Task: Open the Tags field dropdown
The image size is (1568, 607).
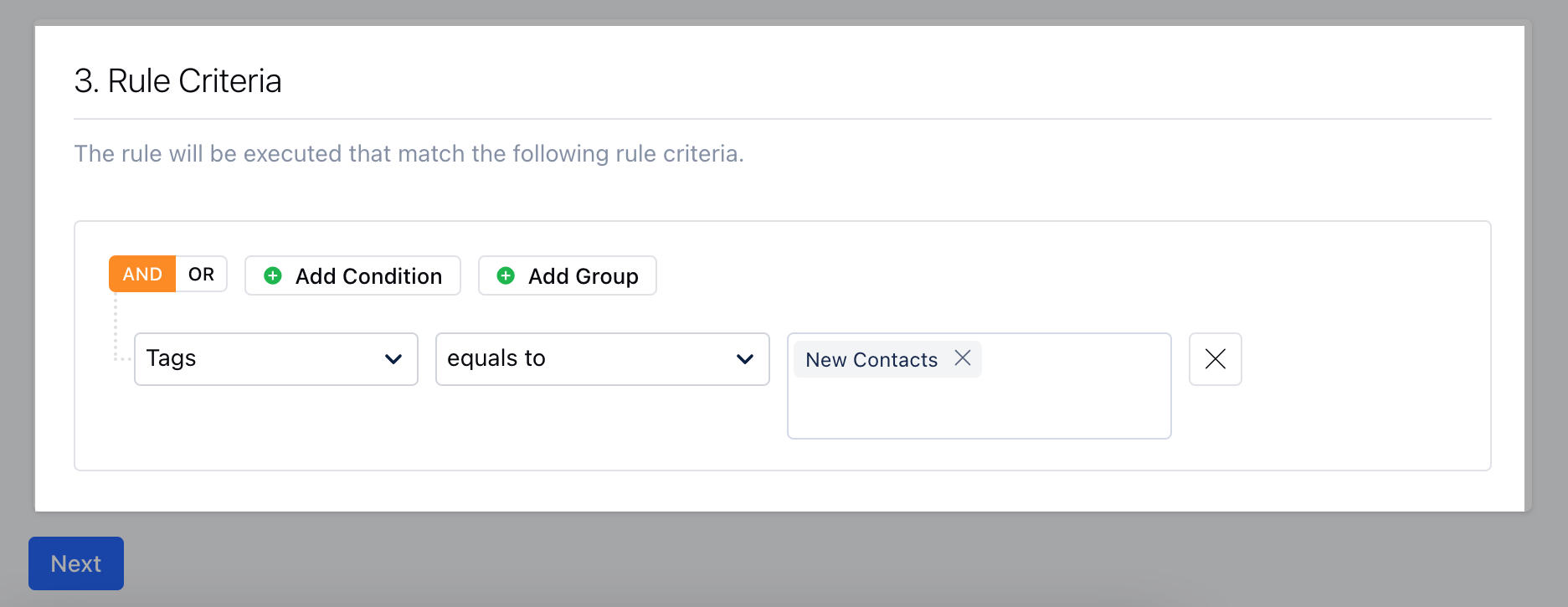Action: coord(276,359)
